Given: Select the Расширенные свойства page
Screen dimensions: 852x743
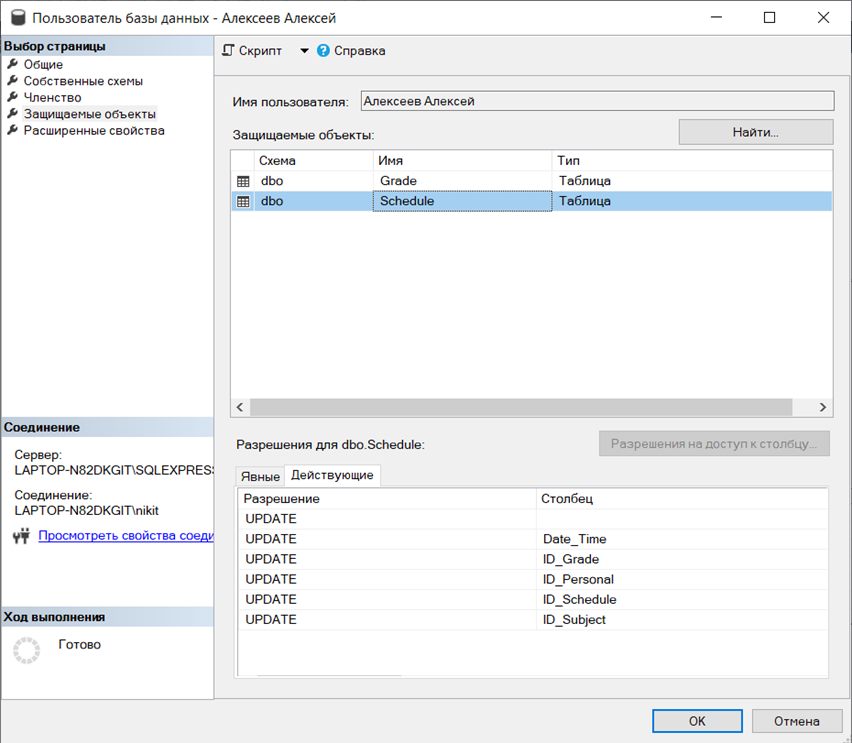Looking at the screenshot, I should pos(94,130).
